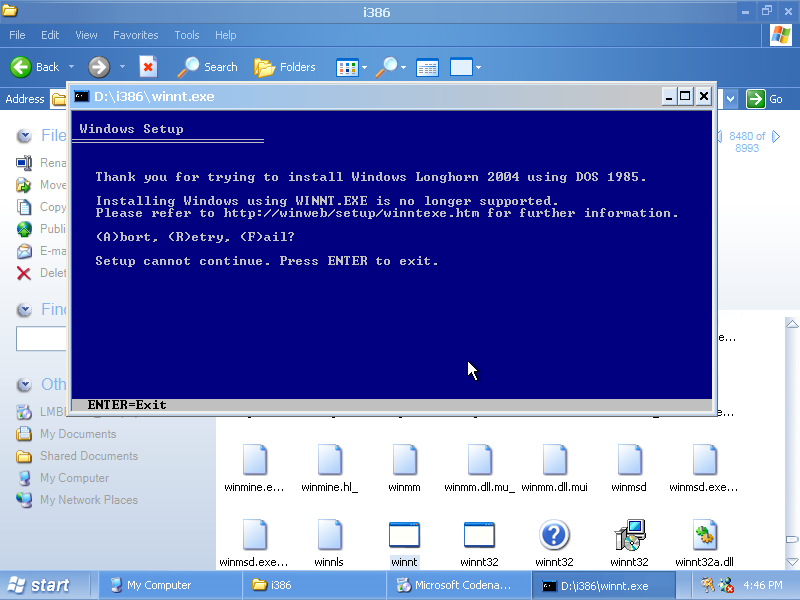Click the red X page toolbar icon
Screen dimensions: 800x600
(x=148, y=67)
